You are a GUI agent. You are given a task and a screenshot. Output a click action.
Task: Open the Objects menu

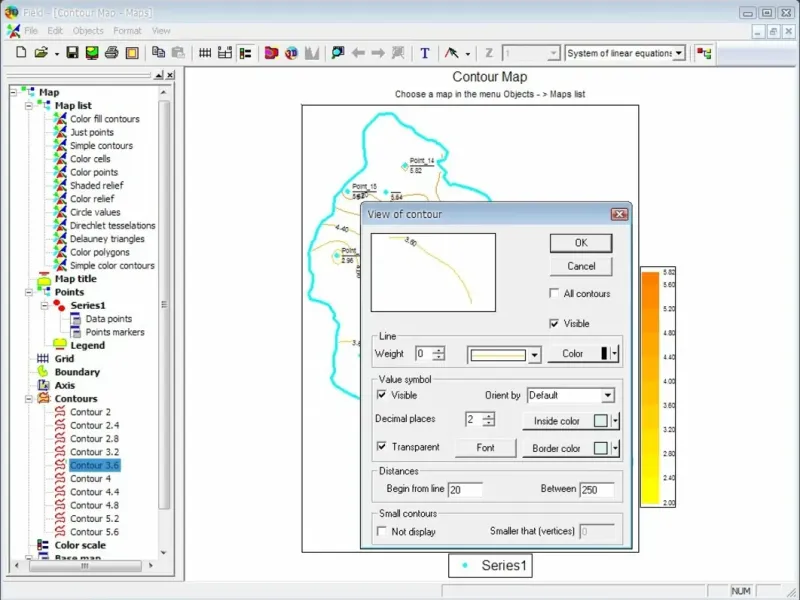coord(88,31)
